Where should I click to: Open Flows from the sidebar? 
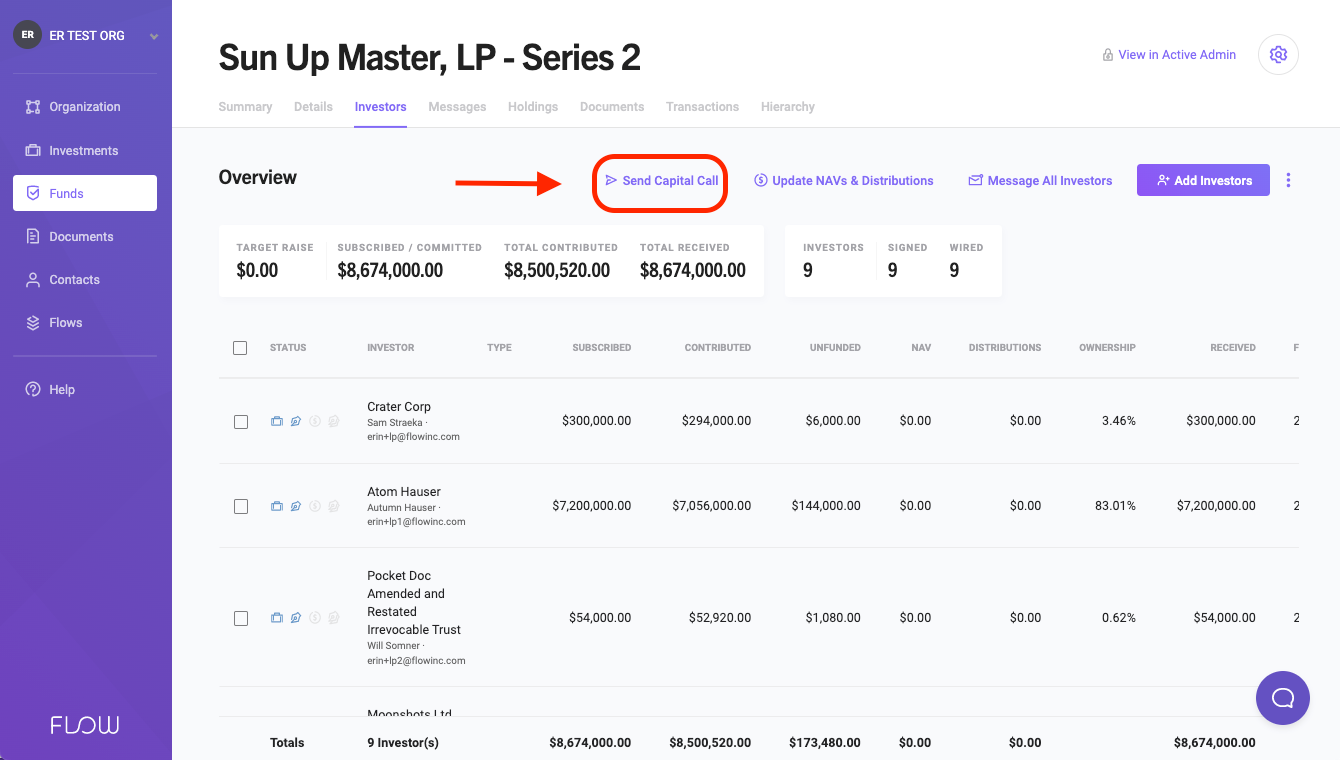pos(66,323)
